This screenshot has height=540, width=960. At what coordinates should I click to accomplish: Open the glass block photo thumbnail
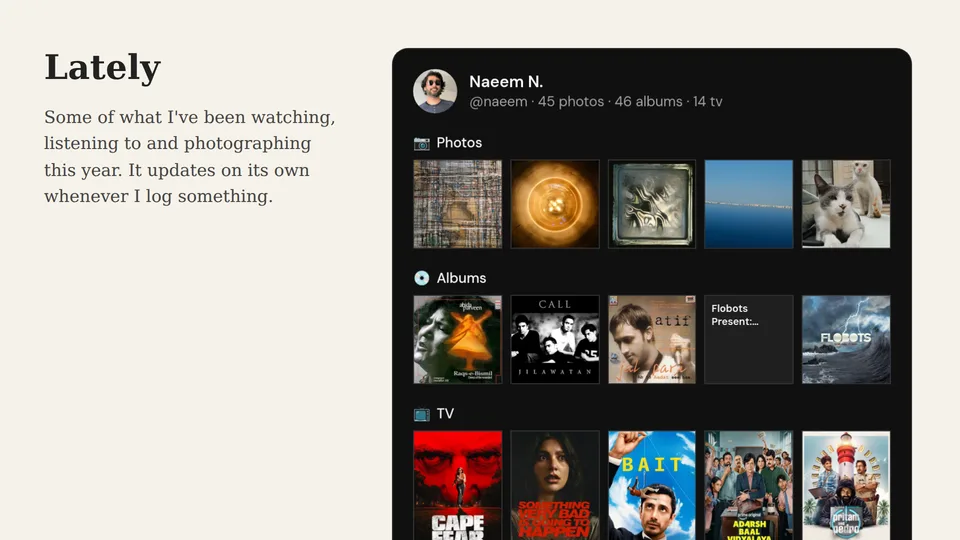tap(651, 204)
